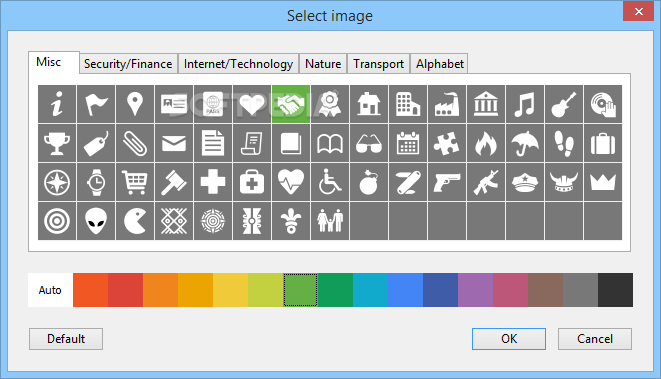Pick the pistol handgun icon

[447, 182]
